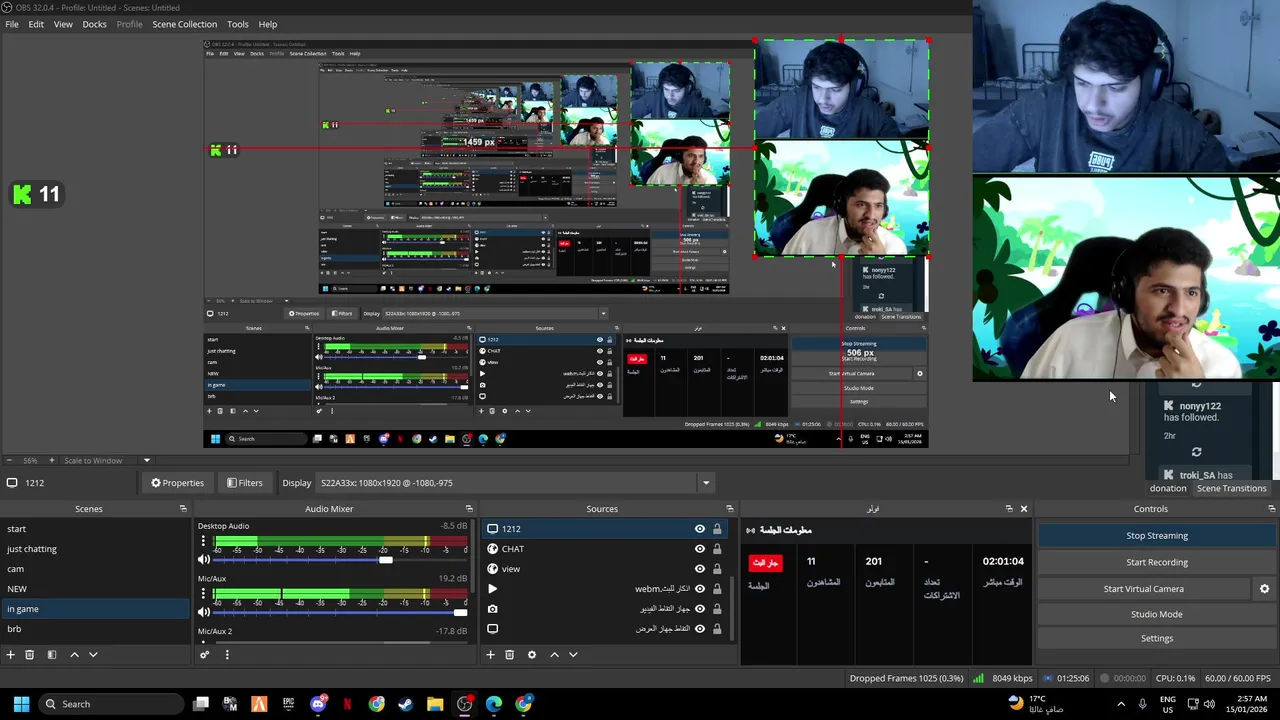Viewport: 1280px width, 720px height.
Task: Open Microsoft Edge from the taskbar
Action: 494,704
